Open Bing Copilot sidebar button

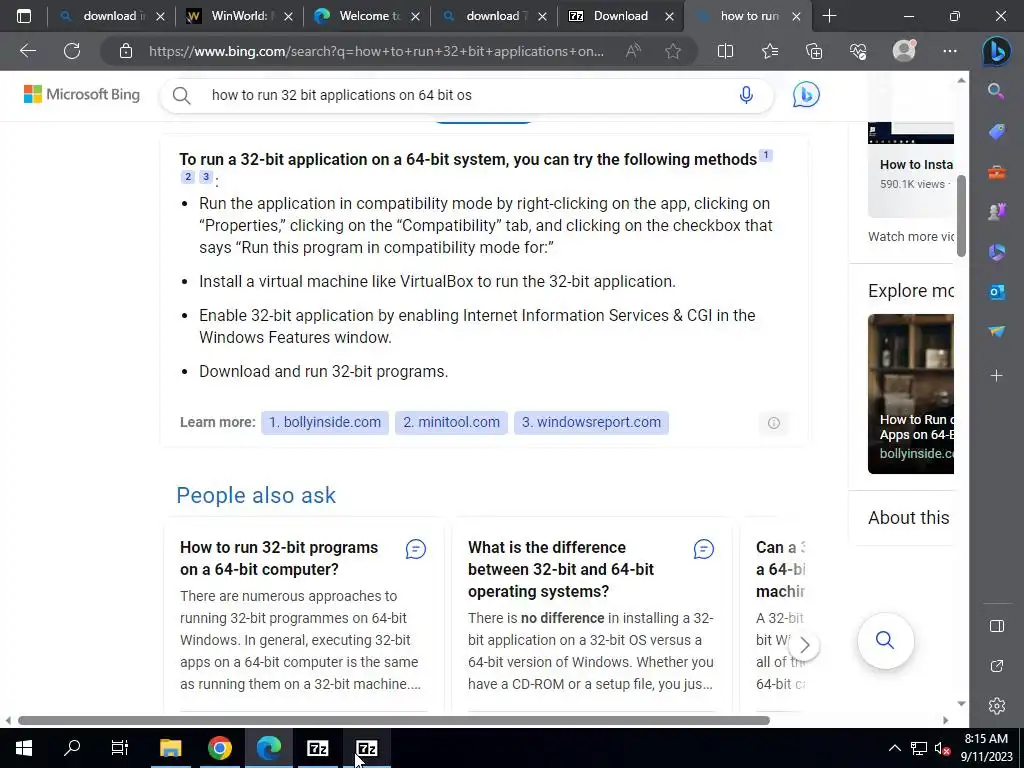(997, 52)
